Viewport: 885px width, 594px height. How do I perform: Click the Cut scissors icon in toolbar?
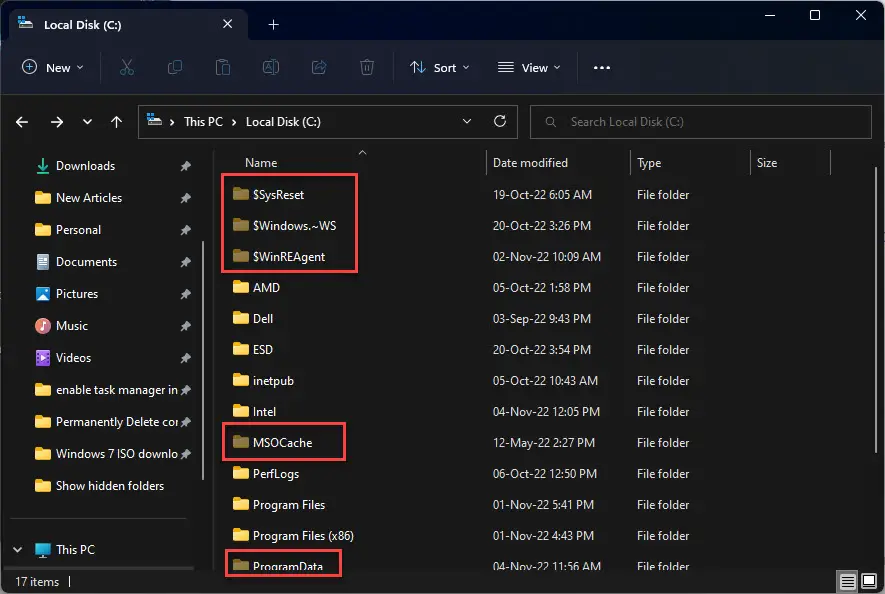(x=126, y=67)
